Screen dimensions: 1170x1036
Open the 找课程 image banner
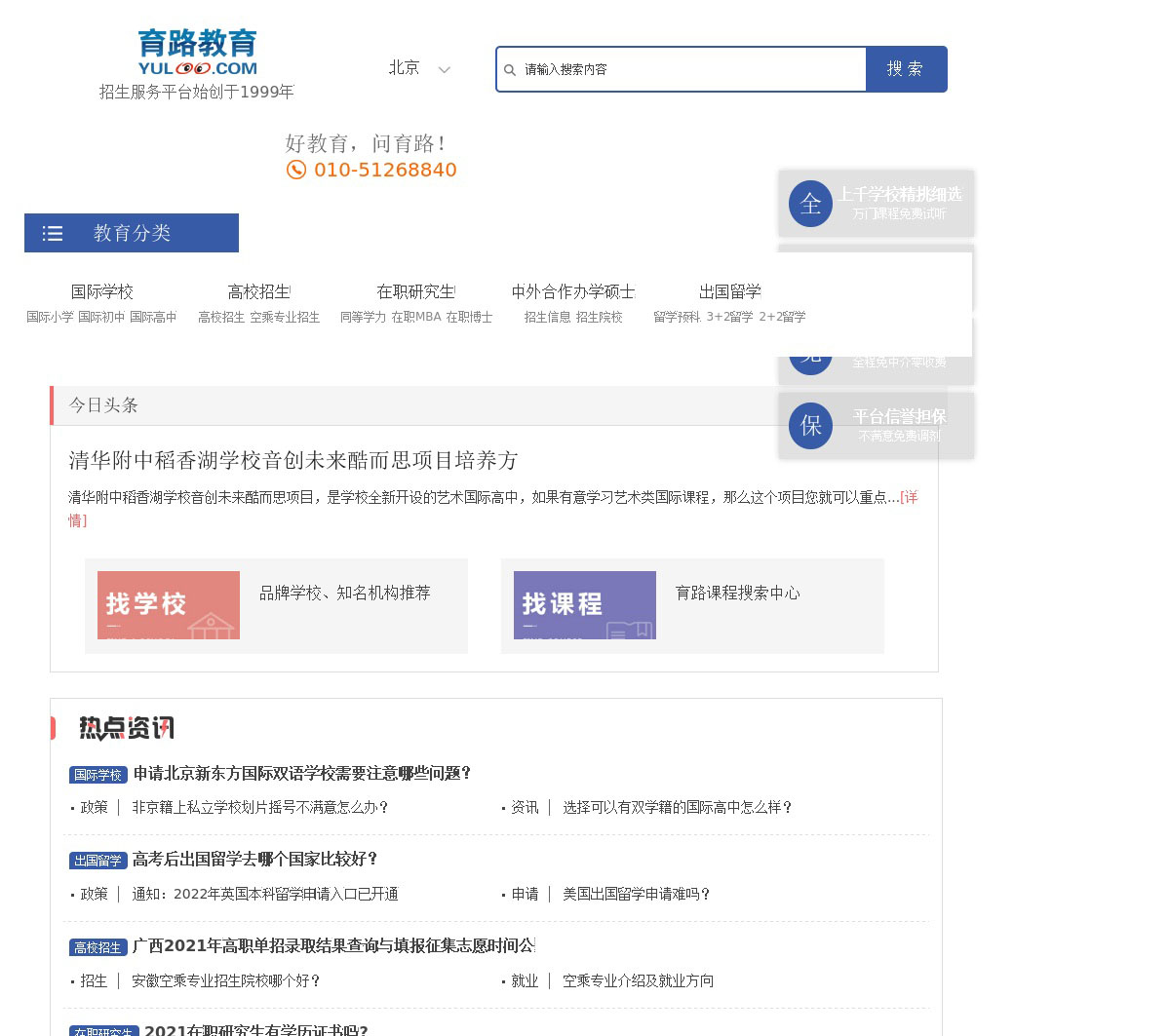click(585, 605)
